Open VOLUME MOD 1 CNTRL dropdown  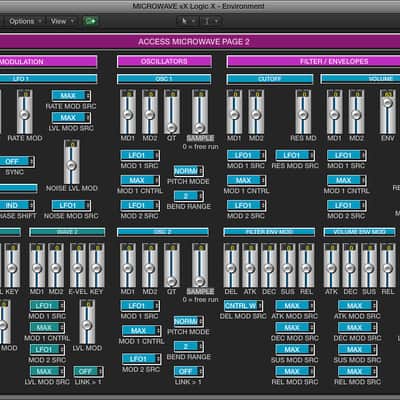pyautogui.click(x=347, y=180)
